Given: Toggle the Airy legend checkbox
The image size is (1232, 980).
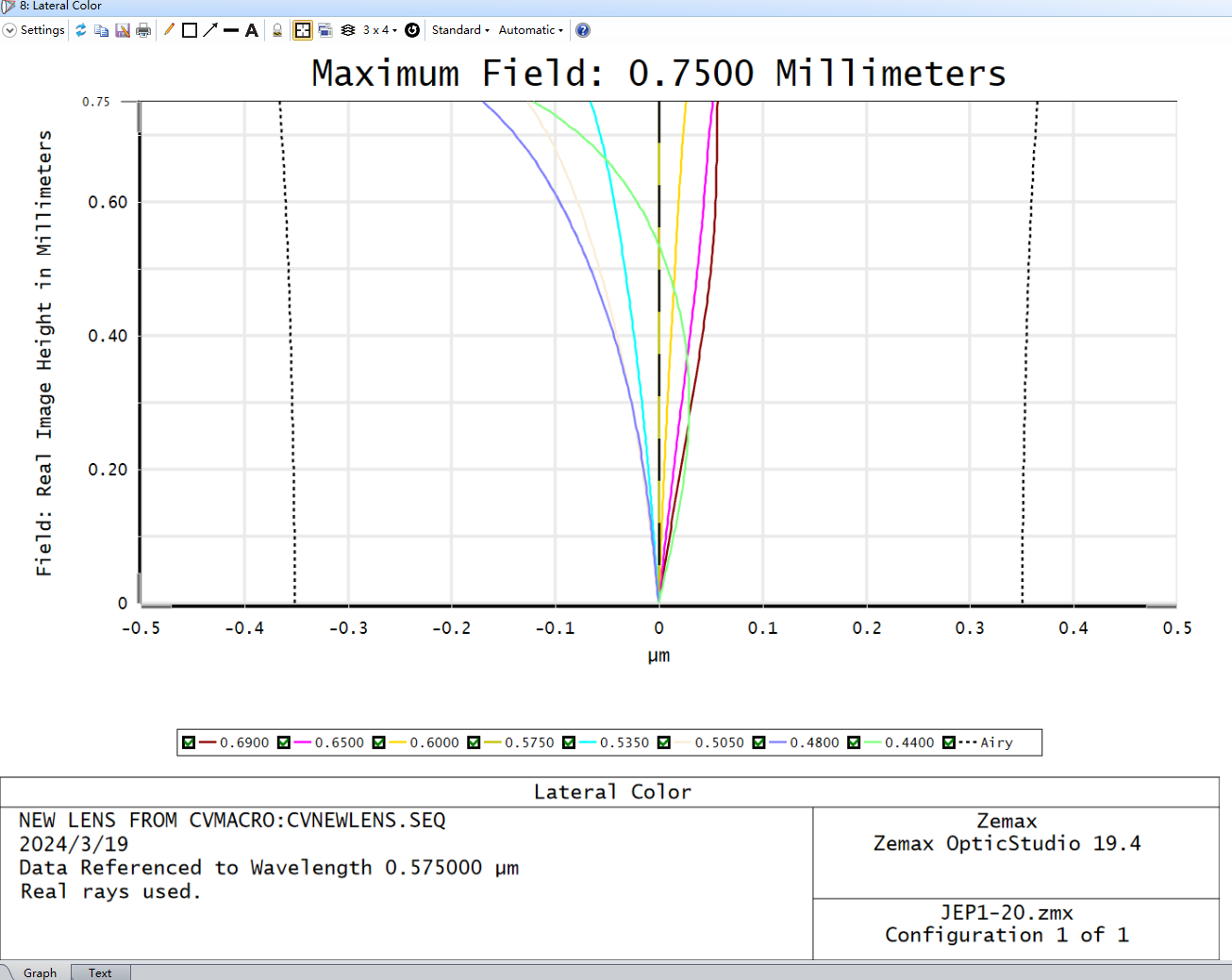Looking at the screenshot, I should point(949,742).
